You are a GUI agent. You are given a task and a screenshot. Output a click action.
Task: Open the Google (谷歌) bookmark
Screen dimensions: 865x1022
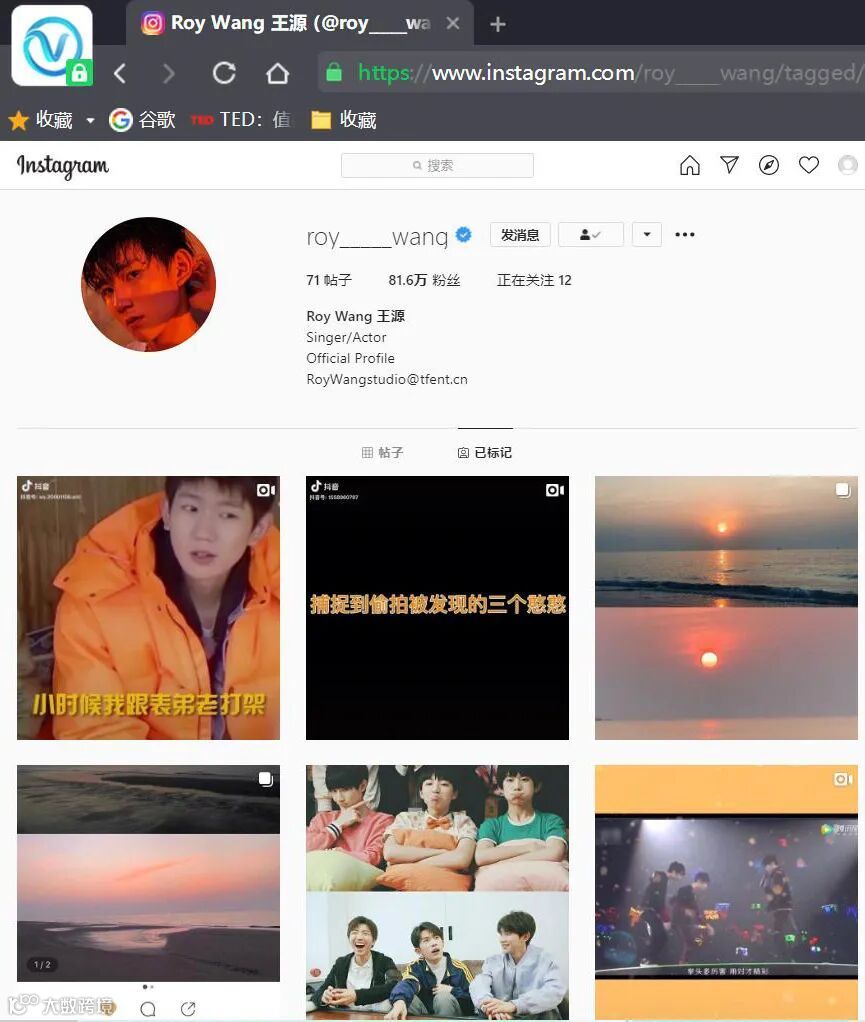(x=142, y=120)
